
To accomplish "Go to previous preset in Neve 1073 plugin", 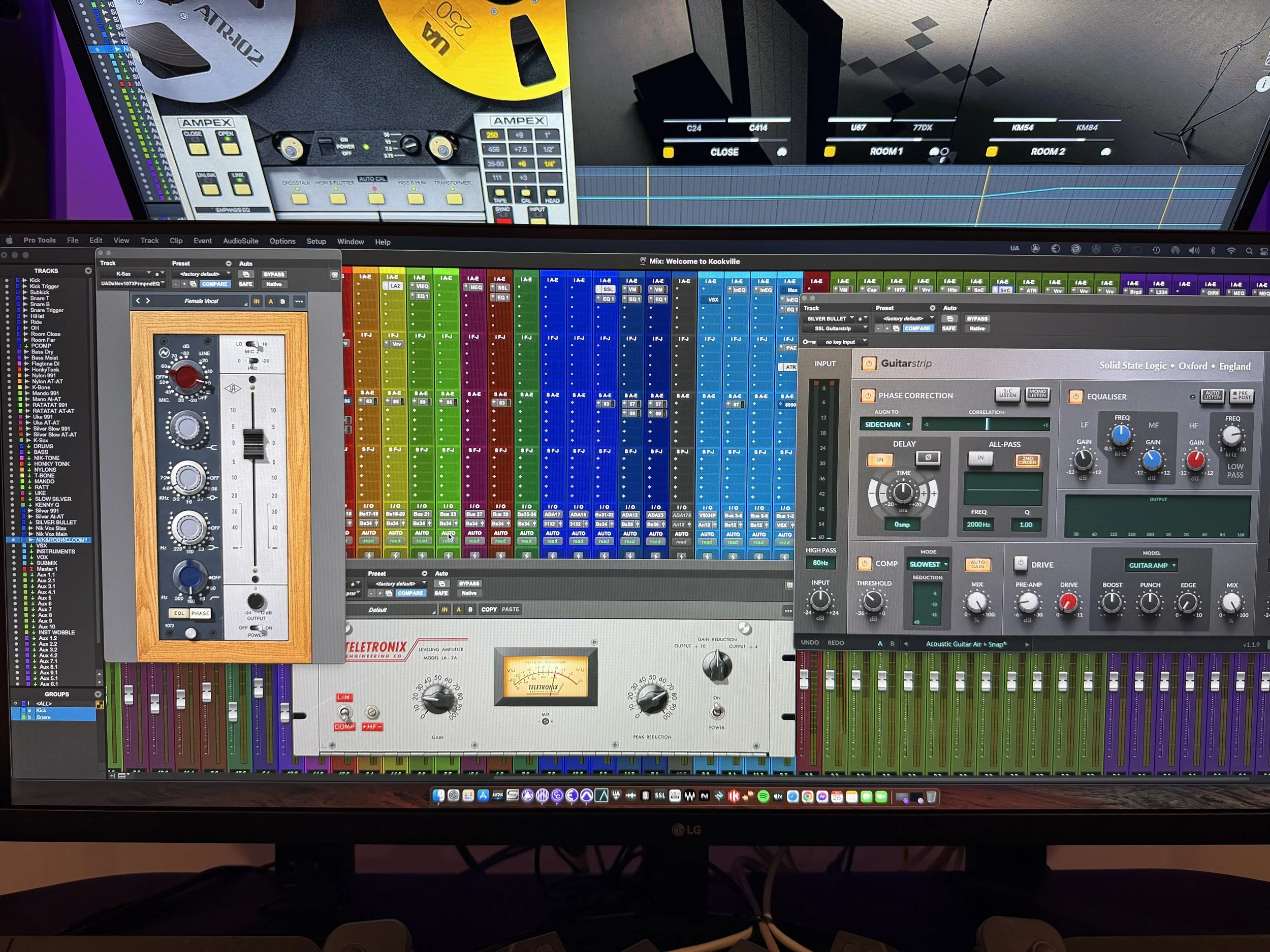I will tap(138, 301).
